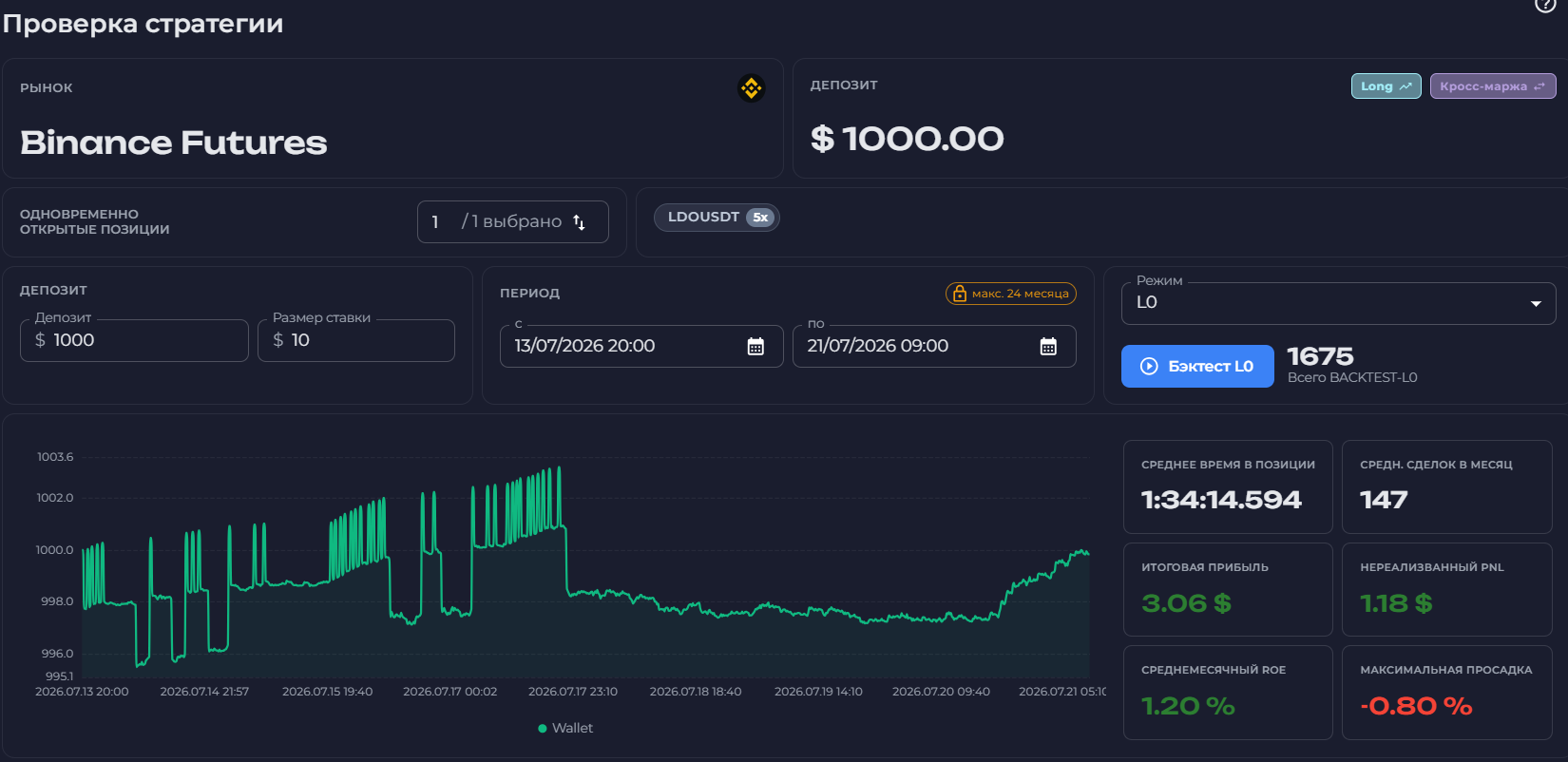
Task: Click the Итоговая прибыль card
Action: 1228,589
